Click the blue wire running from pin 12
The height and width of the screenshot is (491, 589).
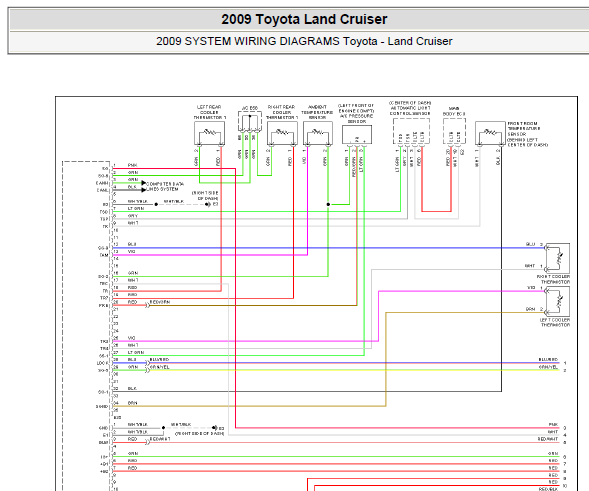click(329, 248)
